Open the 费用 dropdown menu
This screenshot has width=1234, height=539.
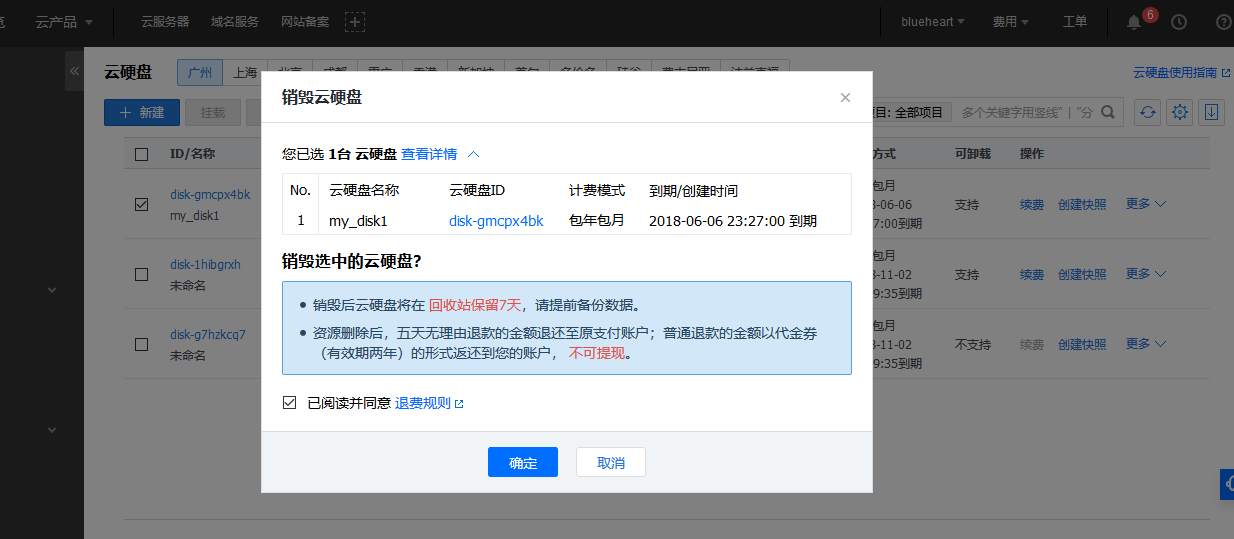[1010, 22]
